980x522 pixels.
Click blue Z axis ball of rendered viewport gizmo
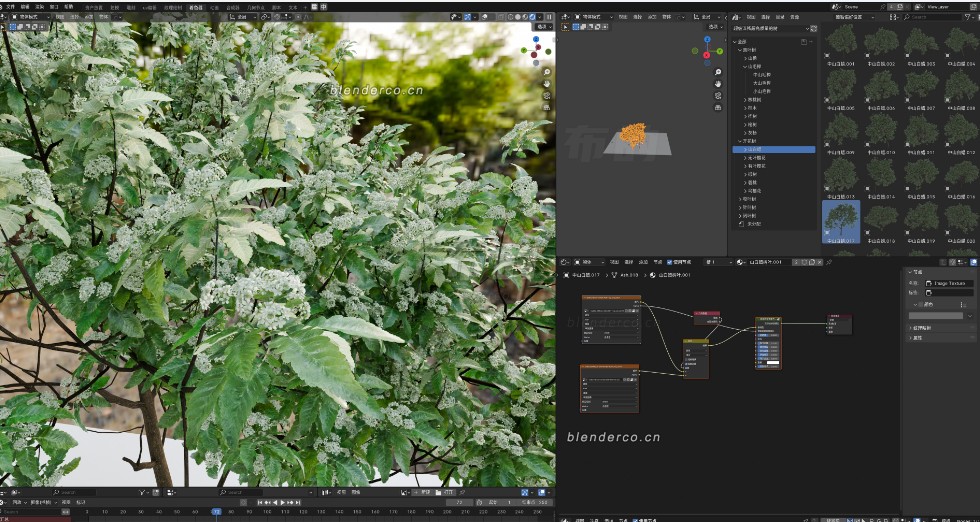[537, 39]
